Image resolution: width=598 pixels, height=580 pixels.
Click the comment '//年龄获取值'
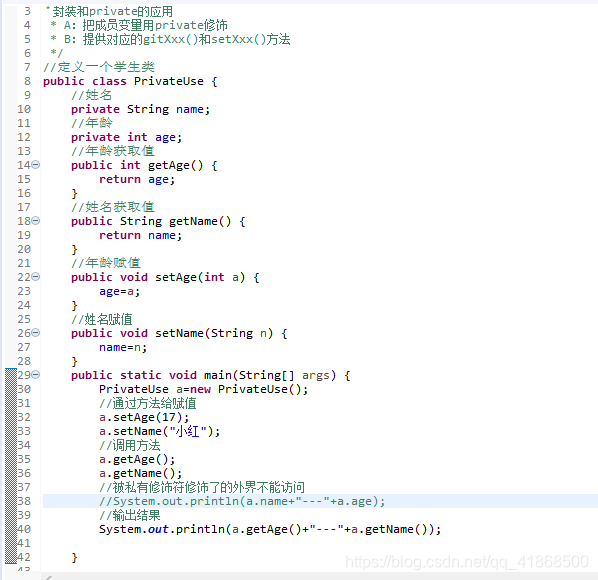pos(113,151)
